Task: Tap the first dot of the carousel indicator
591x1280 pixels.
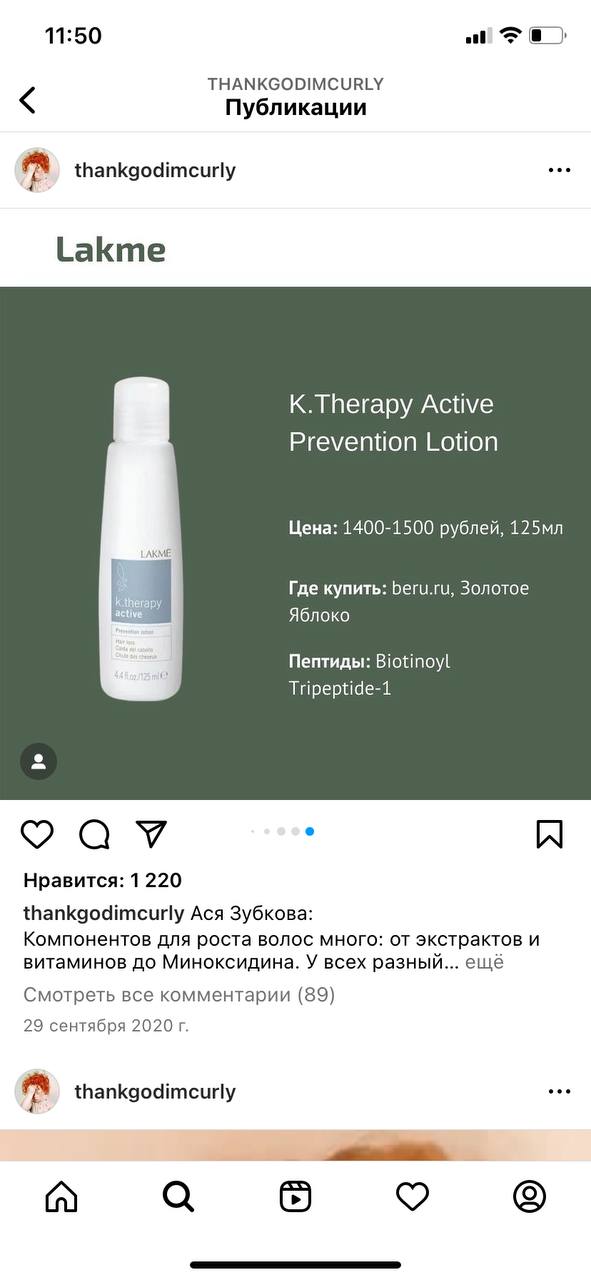Action: click(x=253, y=831)
